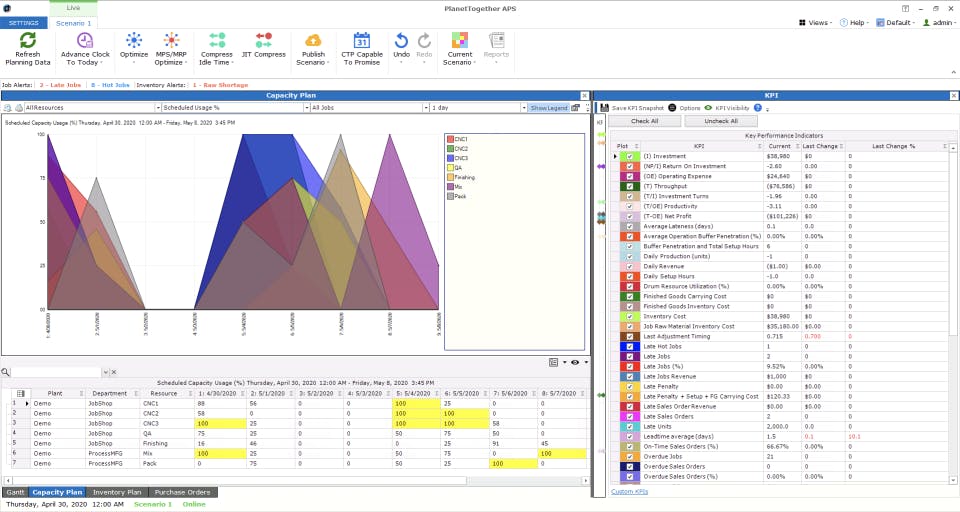Open the Custom KPIs link

(x=629, y=492)
